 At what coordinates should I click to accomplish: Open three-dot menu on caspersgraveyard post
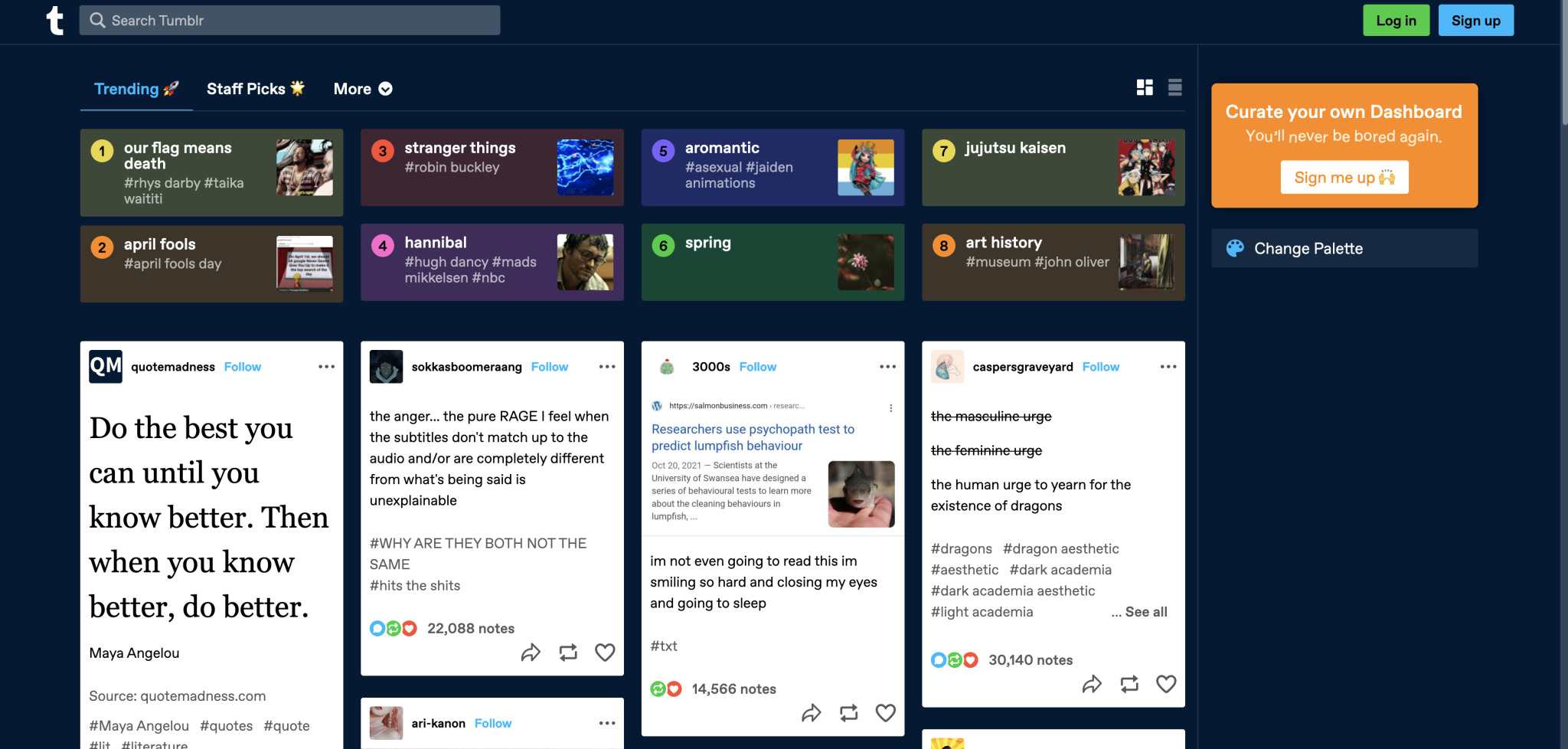click(x=1168, y=367)
